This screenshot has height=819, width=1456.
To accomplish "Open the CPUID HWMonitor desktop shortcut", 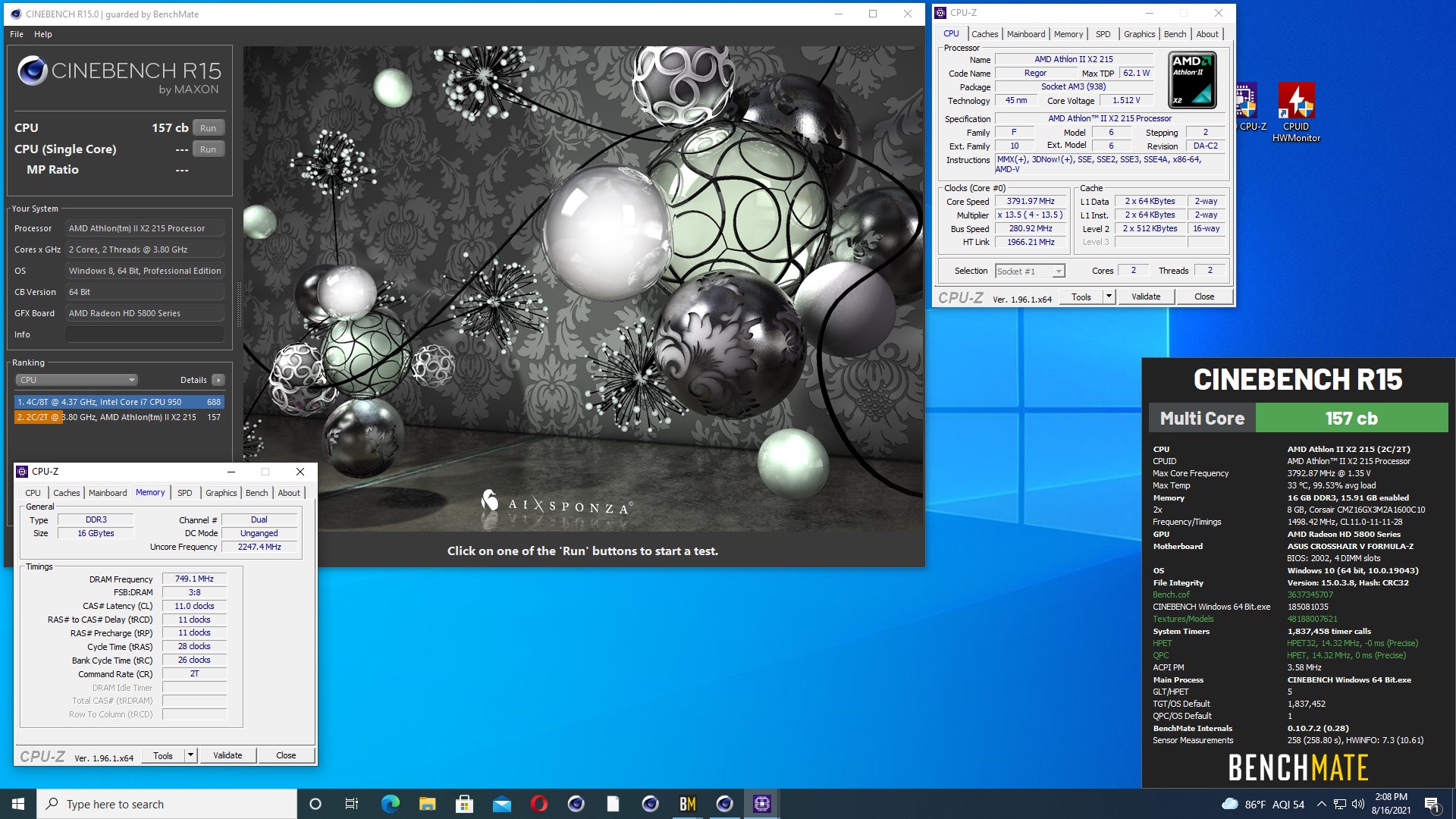I will coord(1296,112).
